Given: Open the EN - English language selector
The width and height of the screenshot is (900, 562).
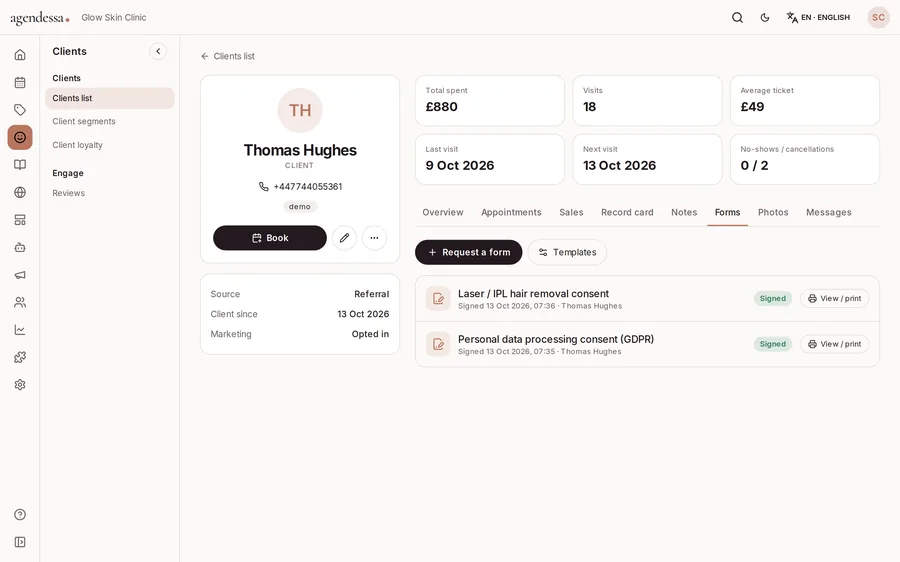Looking at the screenshot, I should tap(818, 18).
